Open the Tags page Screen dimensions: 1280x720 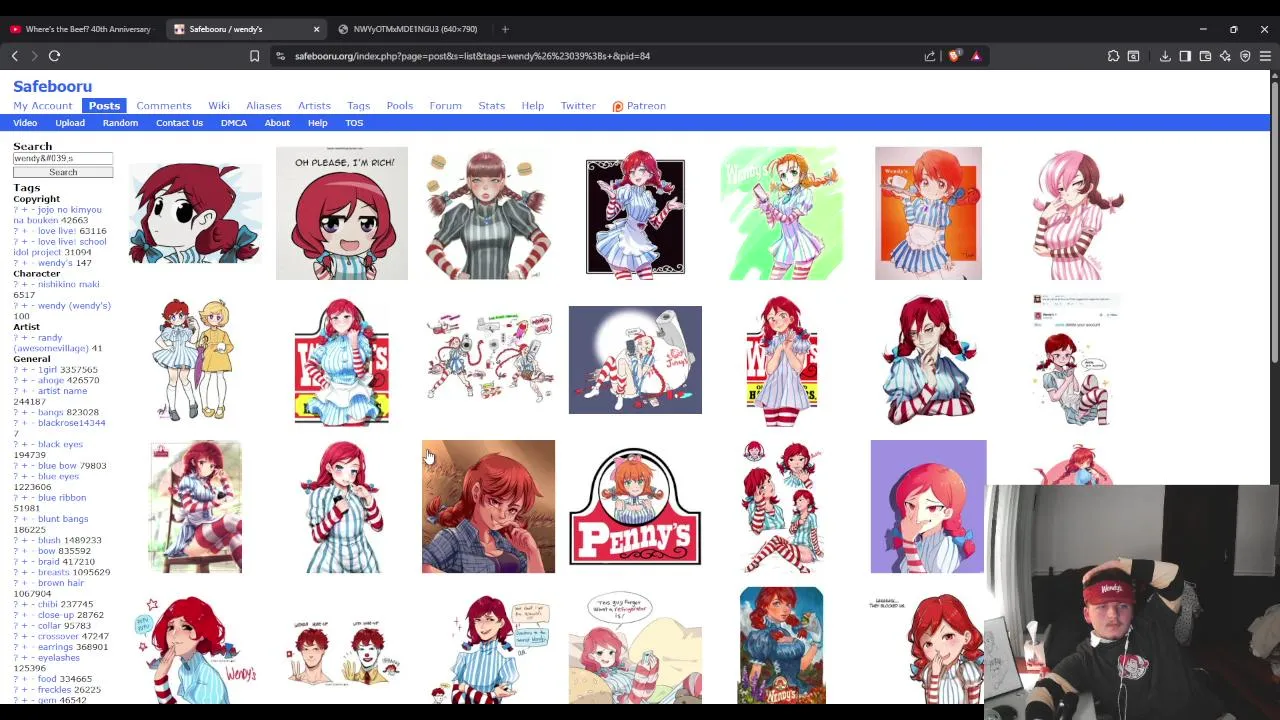pyautogui.click(x=358, y=106)
